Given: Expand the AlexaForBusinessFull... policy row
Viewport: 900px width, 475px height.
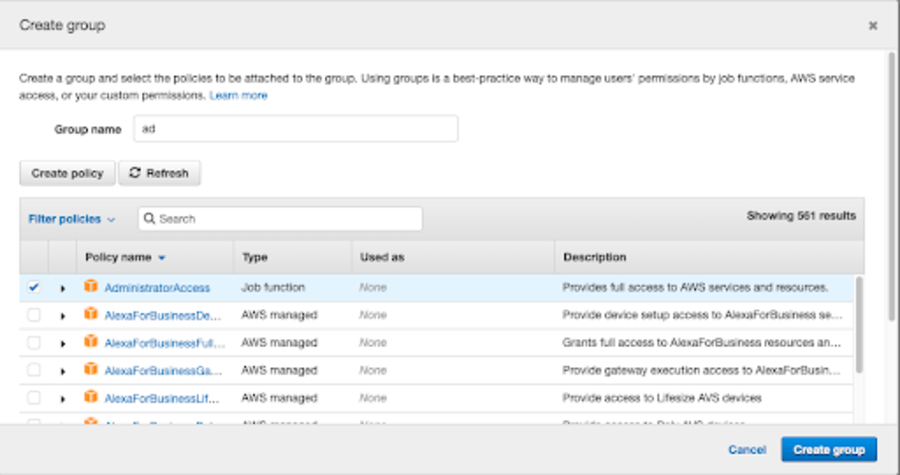Looking at the screenshot, I should point(63,343).
